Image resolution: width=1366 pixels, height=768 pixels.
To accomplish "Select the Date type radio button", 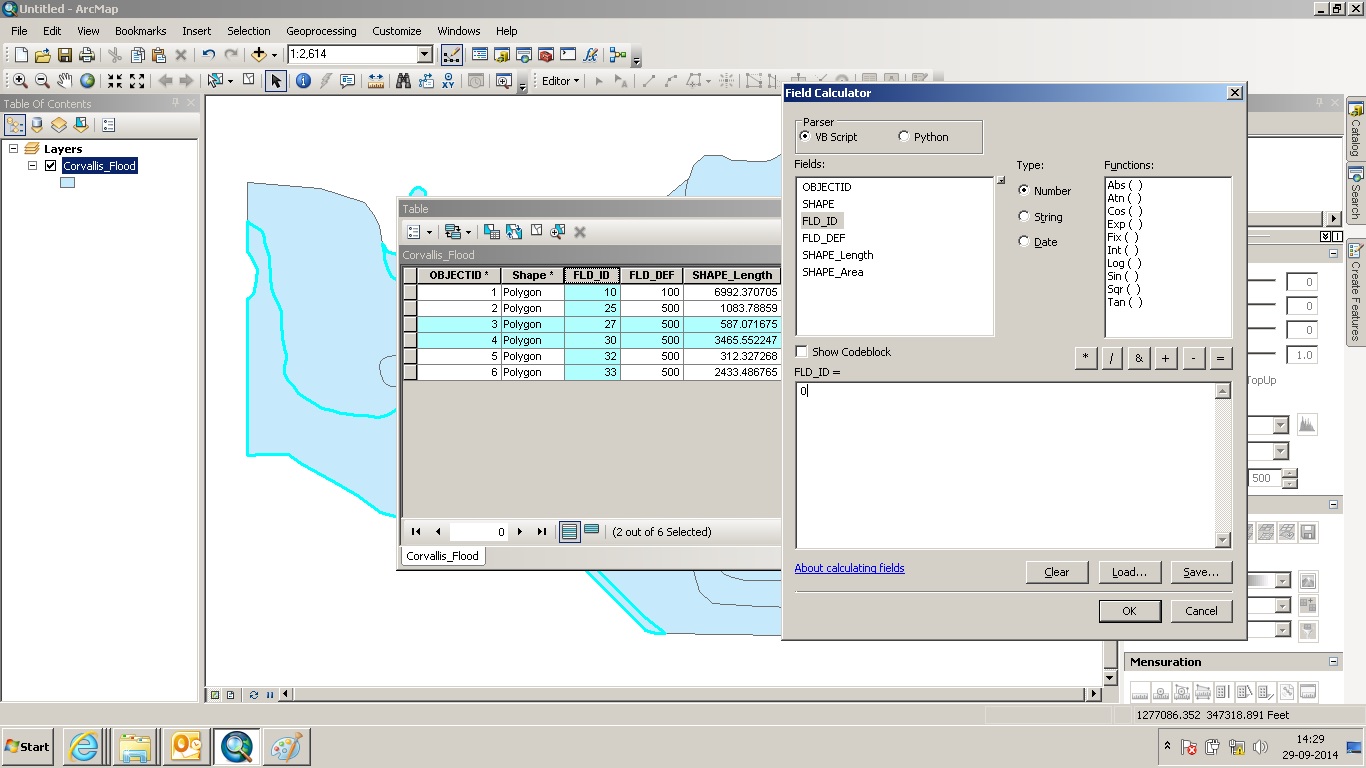I will [x=1023, y=241].
